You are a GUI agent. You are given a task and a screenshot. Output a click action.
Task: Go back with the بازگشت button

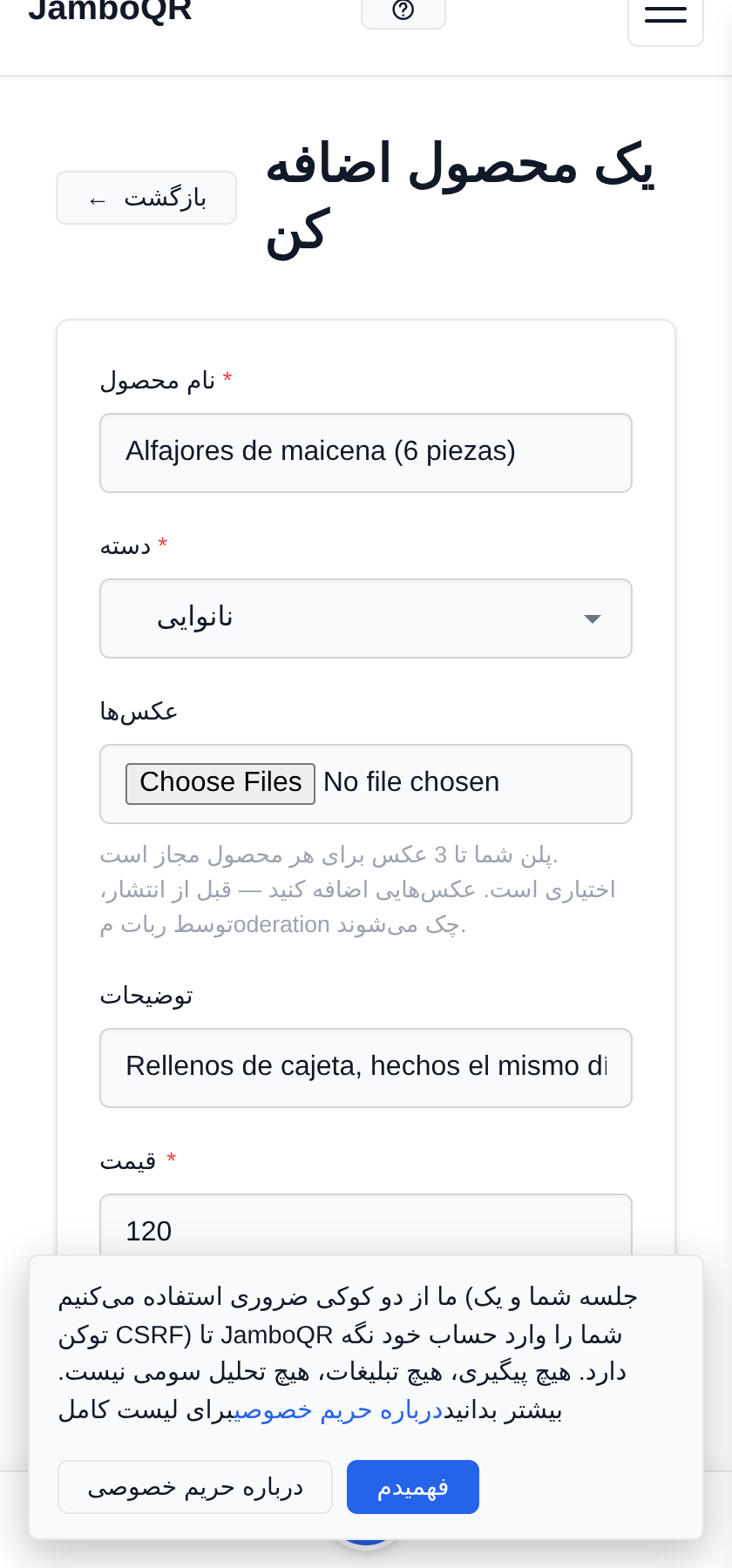(x=146, y=198)
